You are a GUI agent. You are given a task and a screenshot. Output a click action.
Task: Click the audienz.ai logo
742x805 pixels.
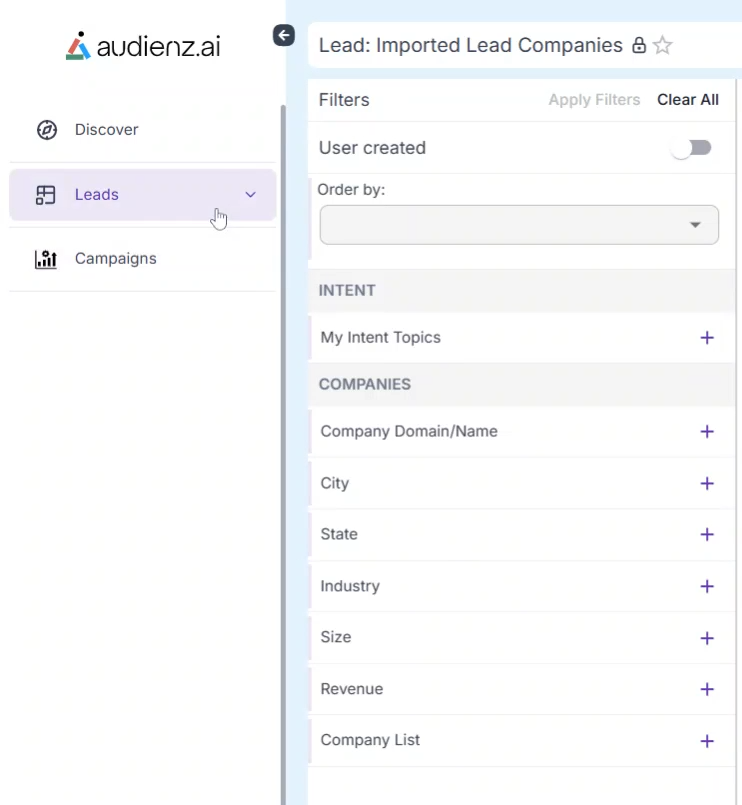(142, 46)
